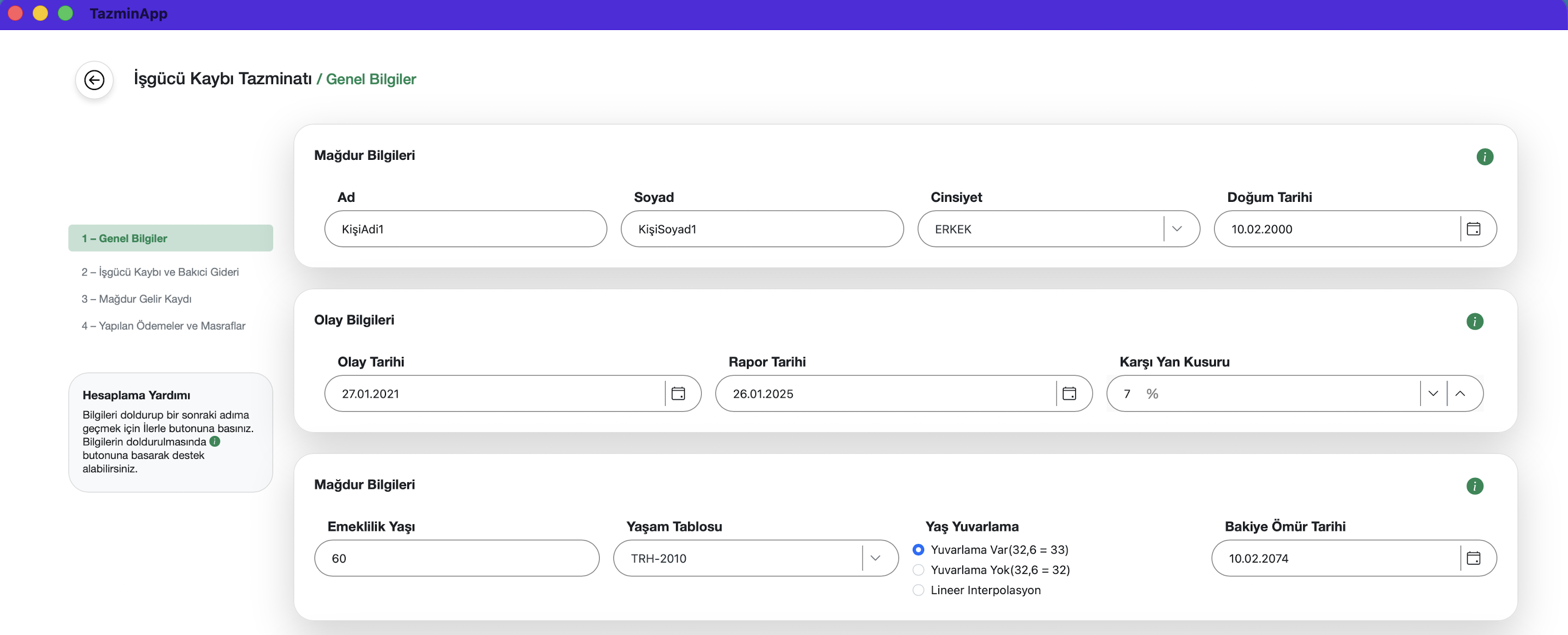The height and width of the screenshot is (635, 1568).
Task: Go to step 2 İşgücü Kaybı ve Bakıcı Gideri
Action: [160, 272]
